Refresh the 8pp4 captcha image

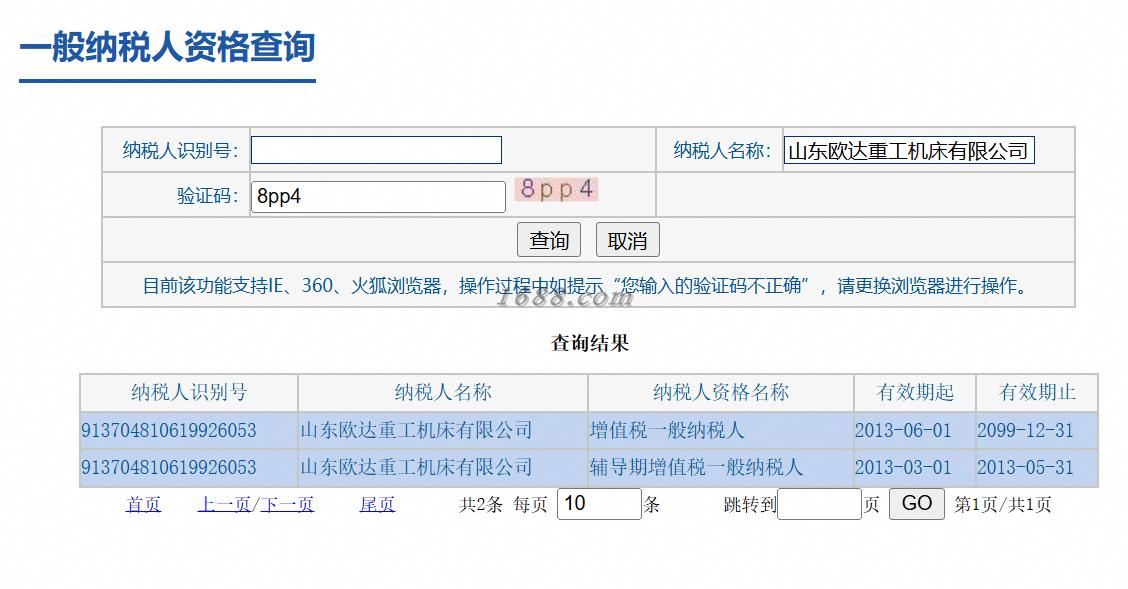click(557, 189)
